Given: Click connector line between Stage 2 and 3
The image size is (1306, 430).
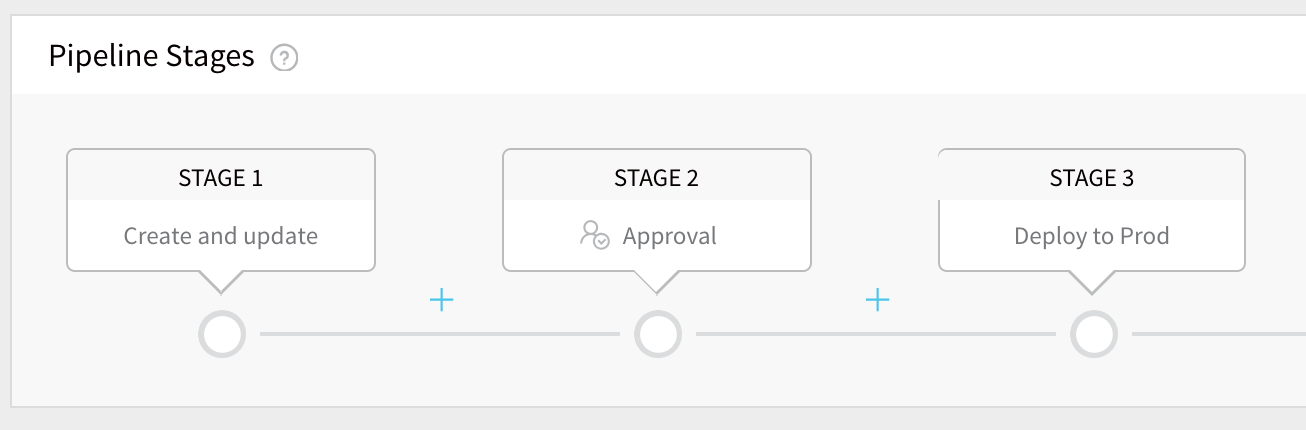Looking at the screenshot, I should (876, 334).
